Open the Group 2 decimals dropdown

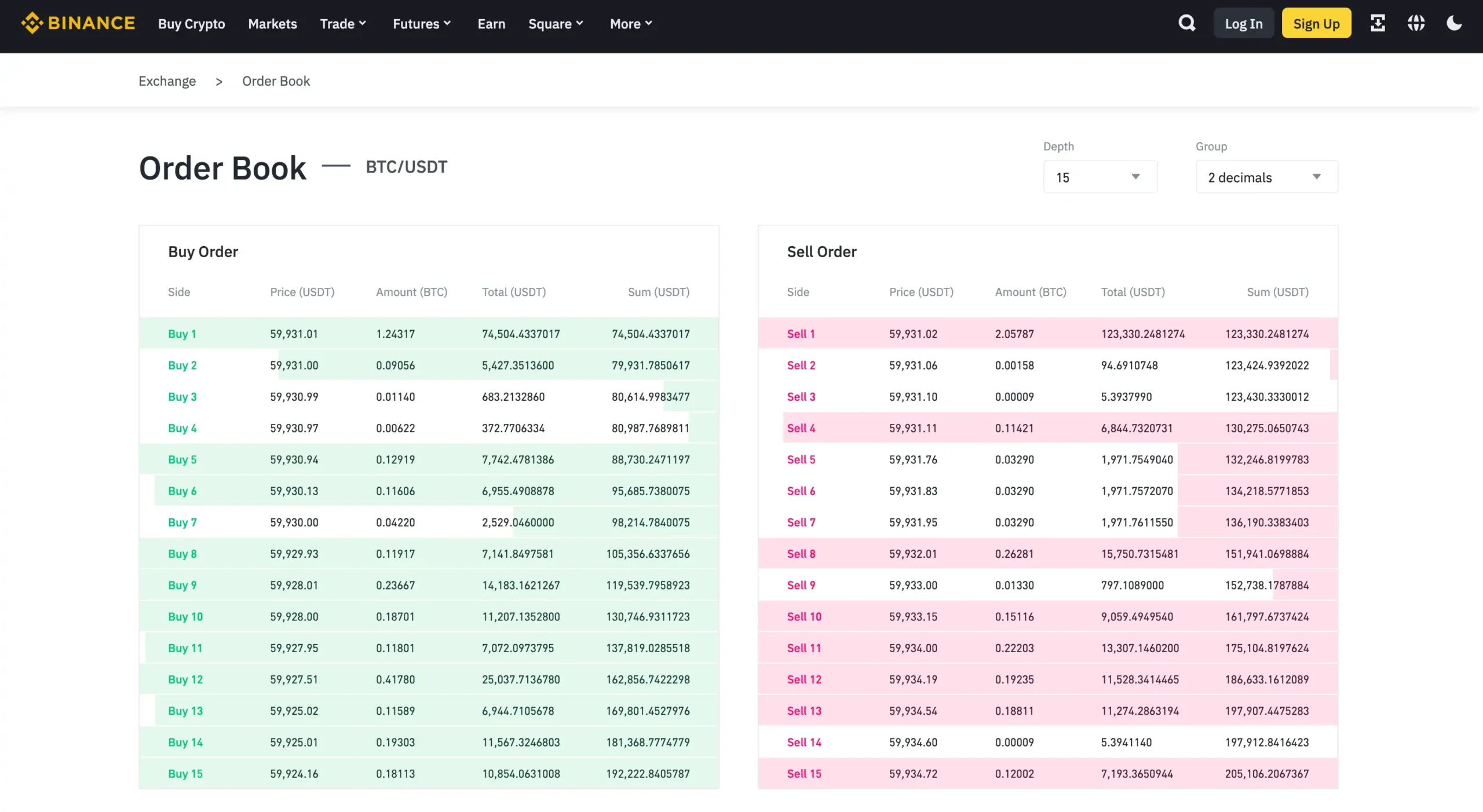coord(1266,177)
